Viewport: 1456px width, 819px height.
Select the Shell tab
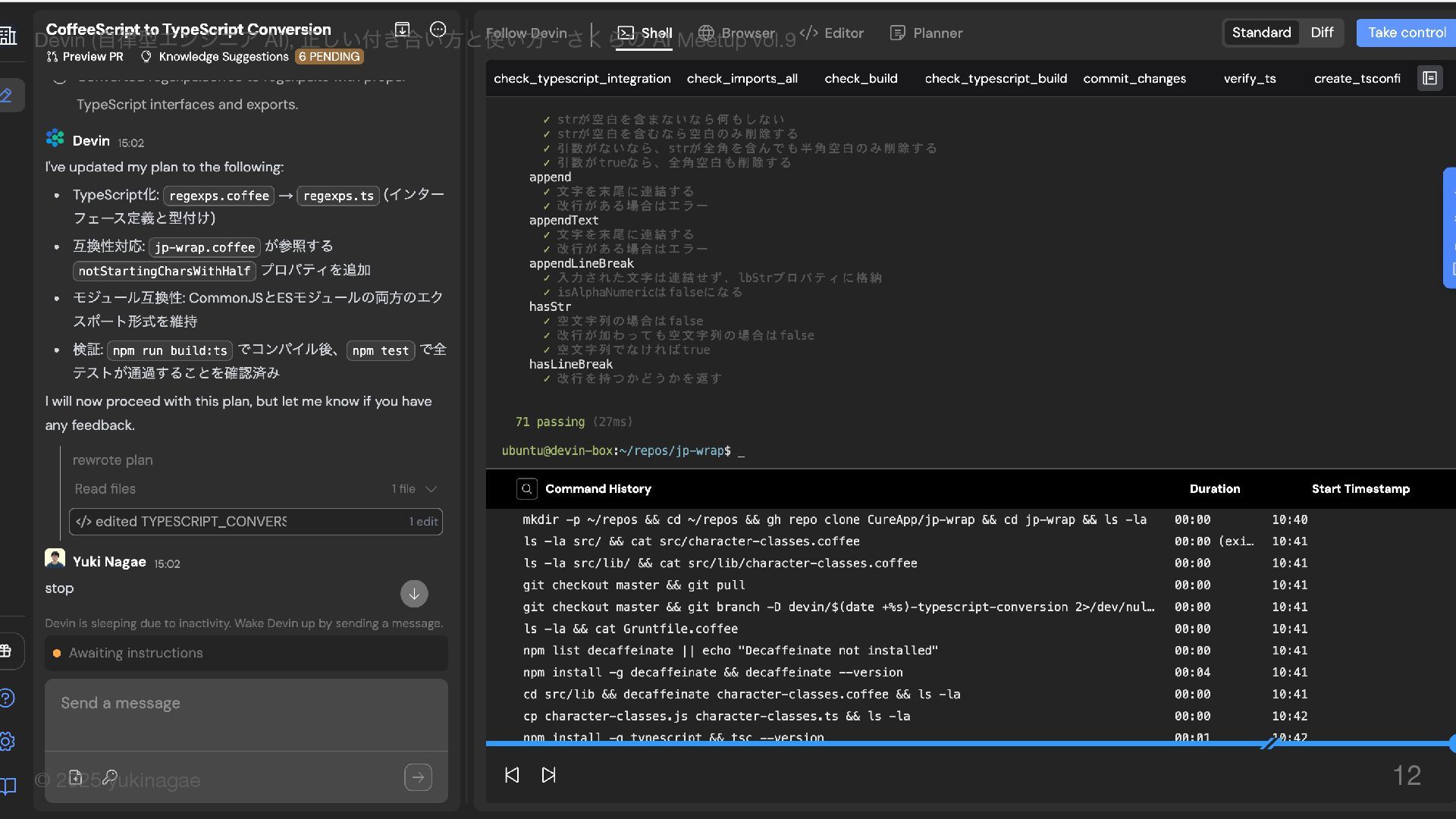point(645,33)
